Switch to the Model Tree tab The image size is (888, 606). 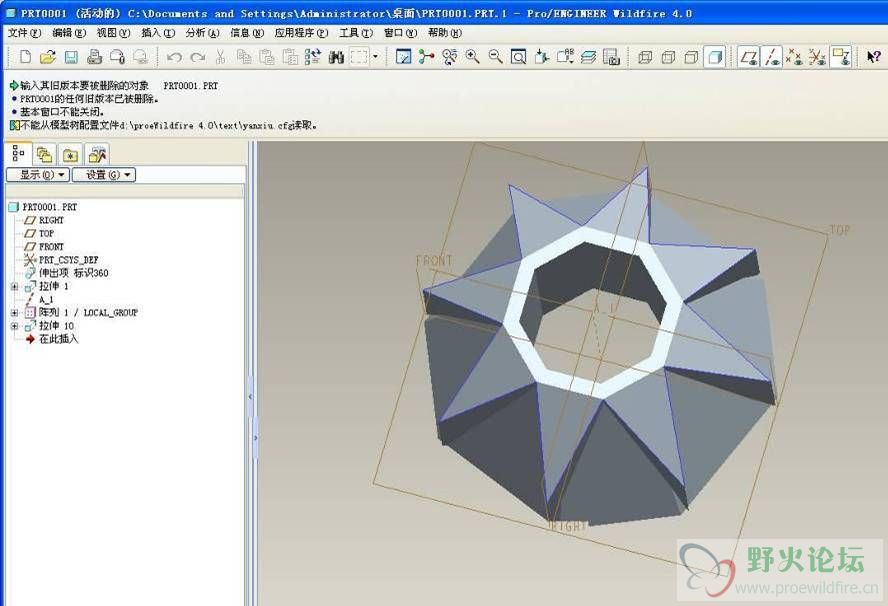coord(18,153)
